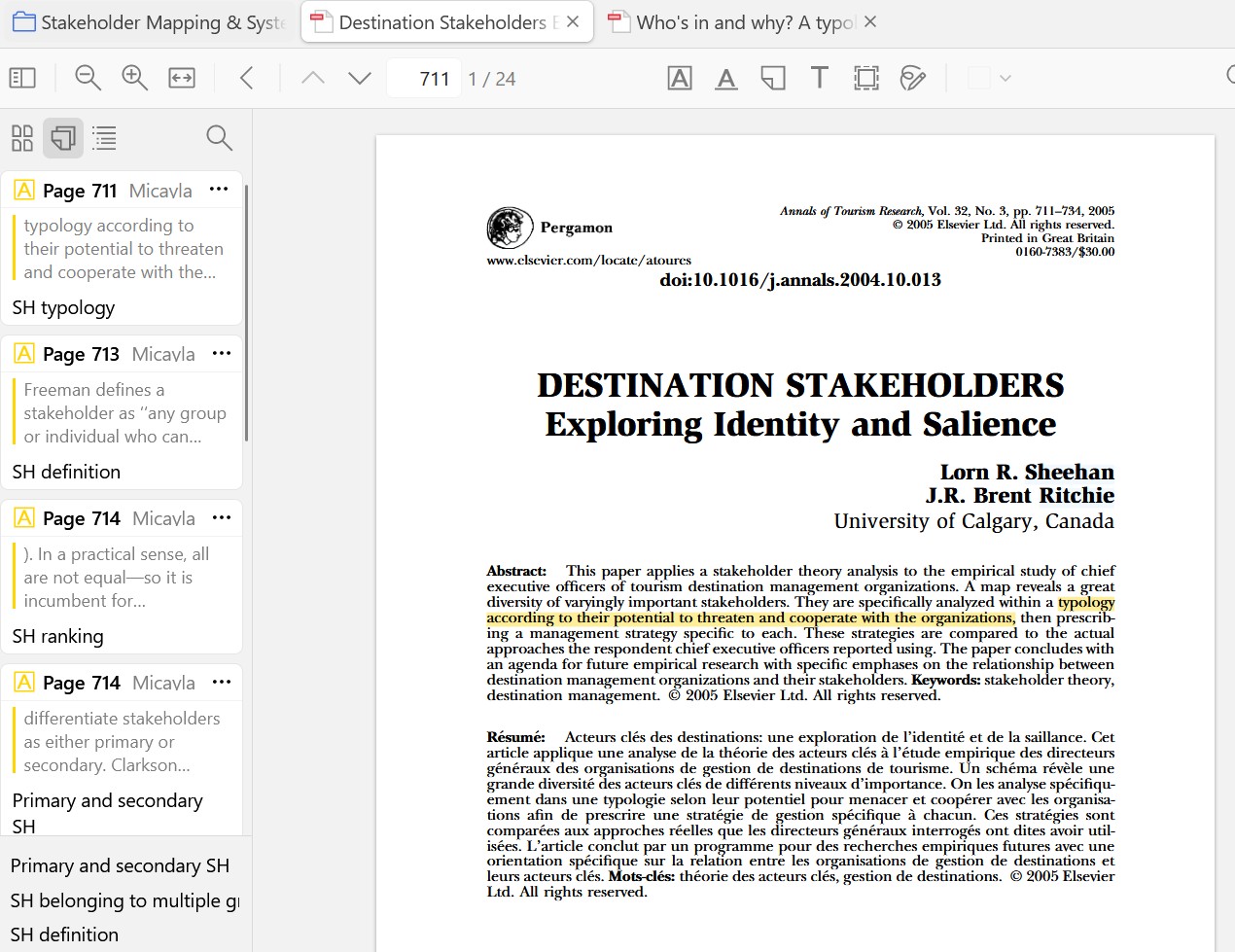Filter by SH belonging to multiple tag
The height and width of the screenshot is (952, 1235).
[x=123, y=900]
